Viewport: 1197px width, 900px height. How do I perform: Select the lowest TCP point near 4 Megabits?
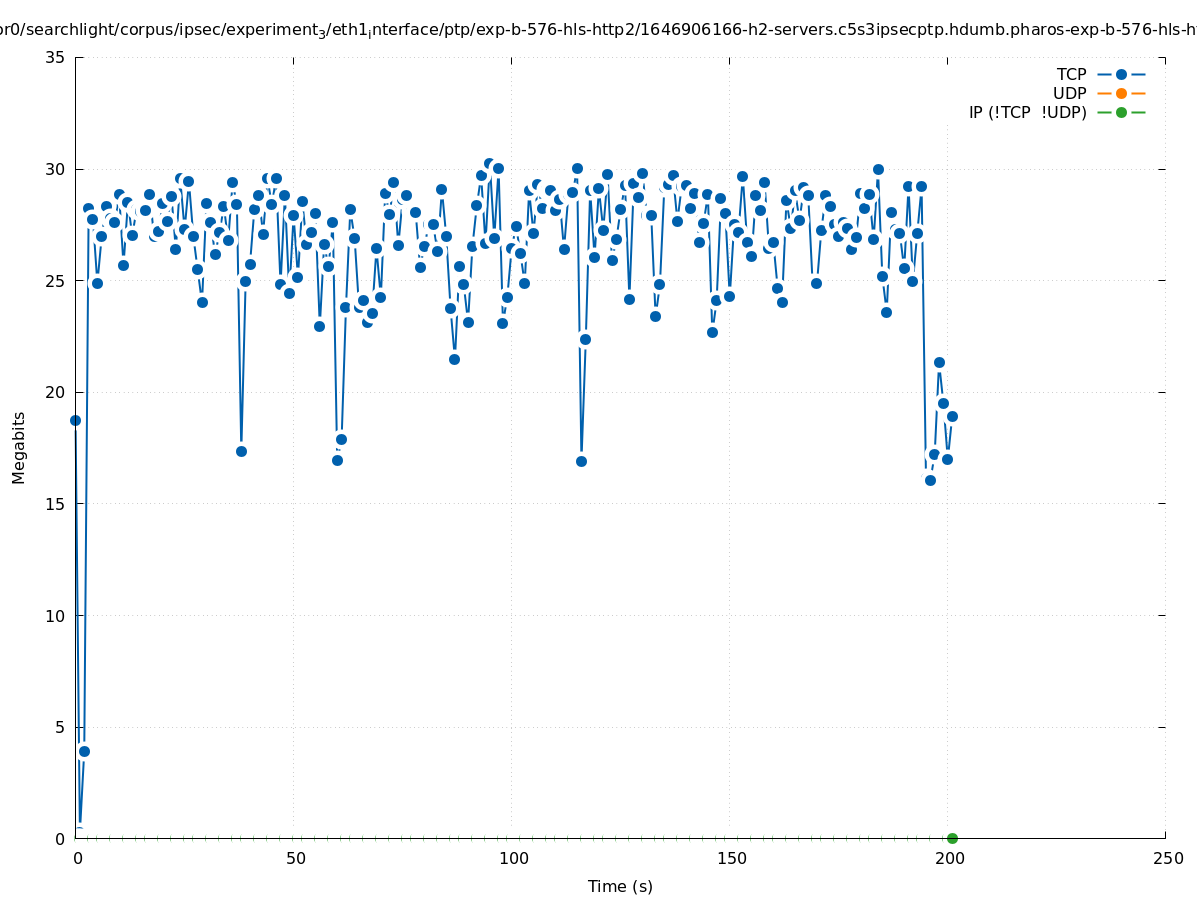84,751
